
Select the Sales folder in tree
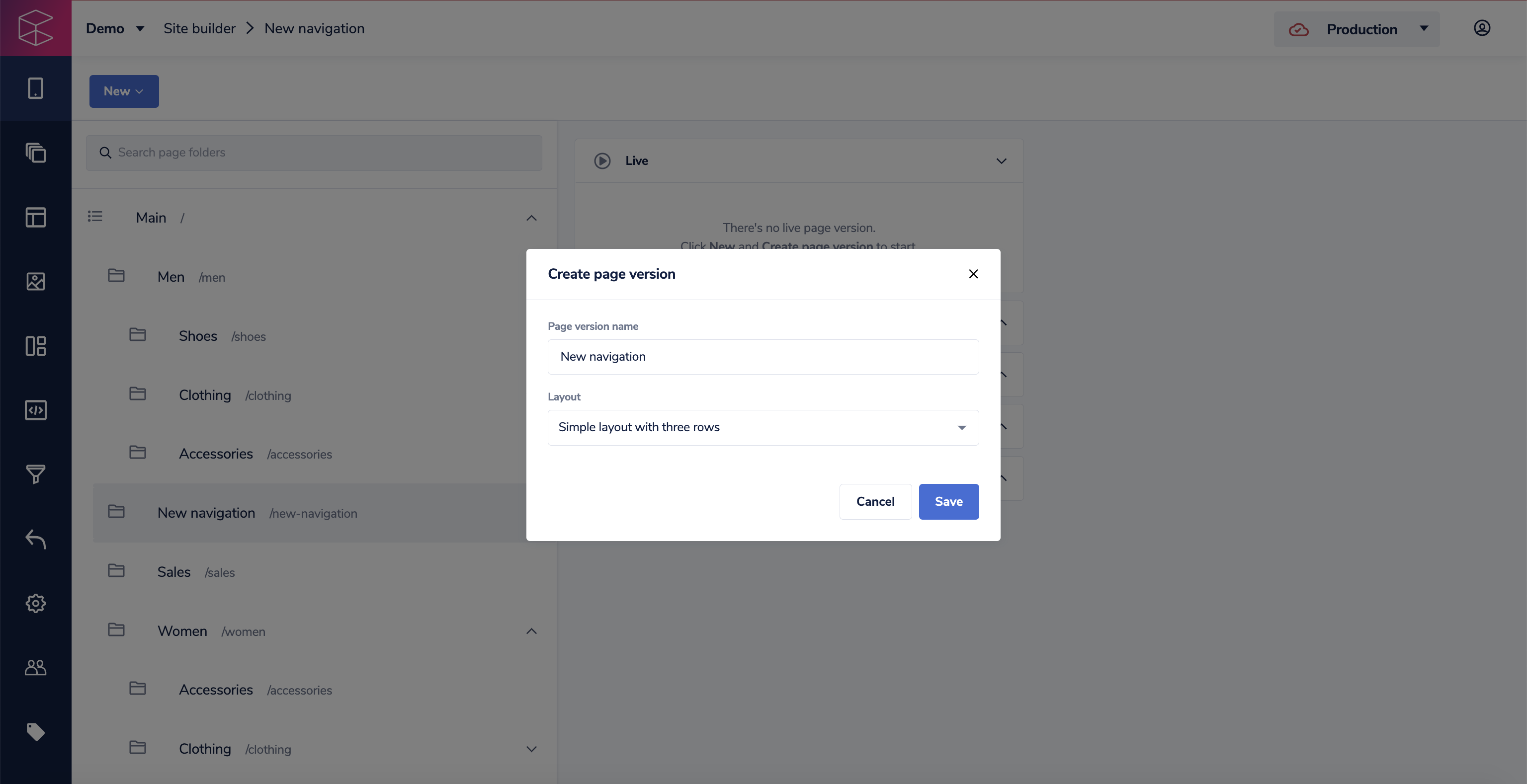[x=173, y=572]
